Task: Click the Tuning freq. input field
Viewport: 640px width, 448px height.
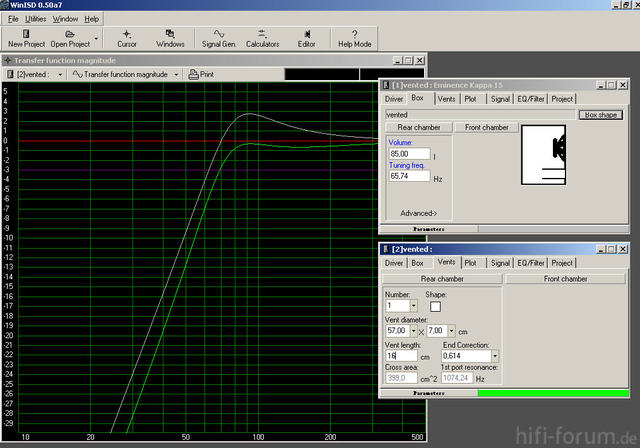Action: (409, 176)
